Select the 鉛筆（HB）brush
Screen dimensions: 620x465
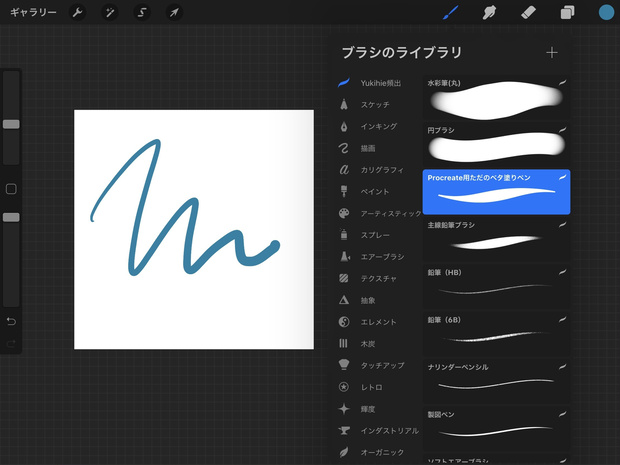(496, 287)
